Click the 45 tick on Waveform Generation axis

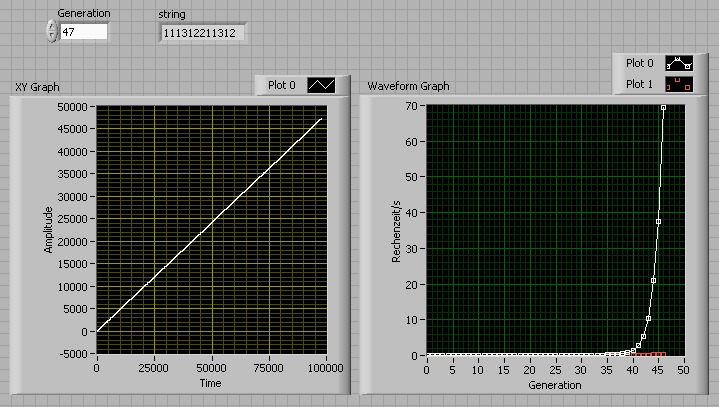tap(658, 370)
